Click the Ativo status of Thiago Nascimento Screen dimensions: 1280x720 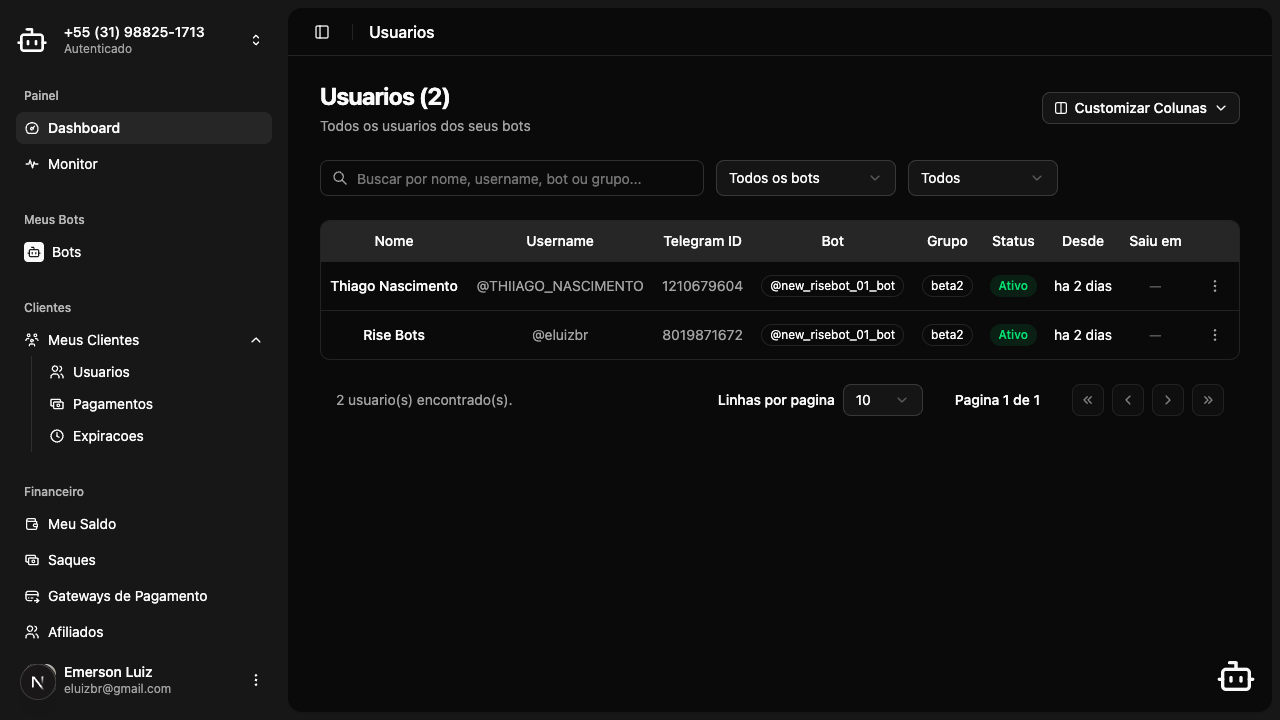pos(1013,286)
